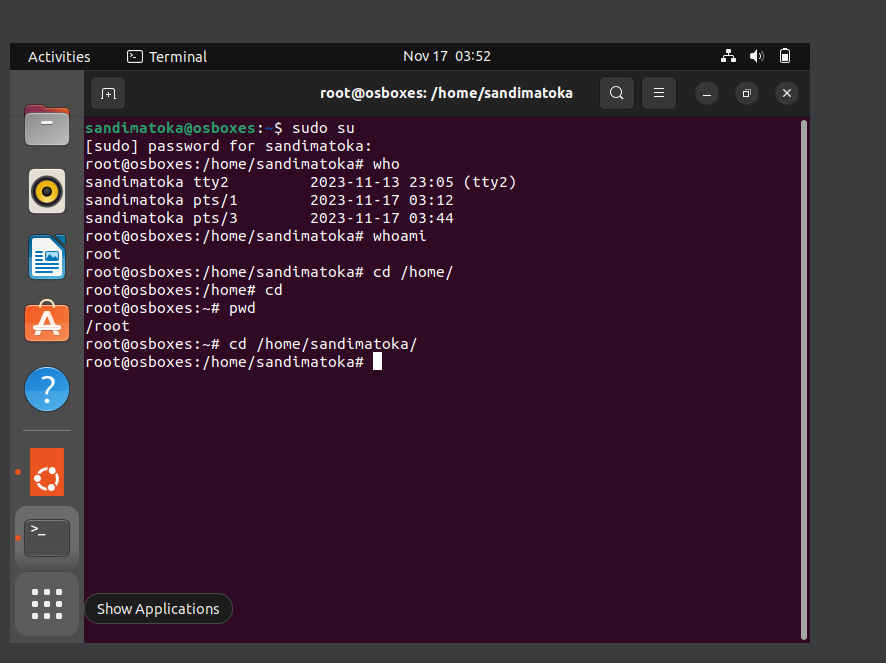Close the terminal window
Image resolution: width=886 pixels, height=663 pixels.
(x=787, y=93)
